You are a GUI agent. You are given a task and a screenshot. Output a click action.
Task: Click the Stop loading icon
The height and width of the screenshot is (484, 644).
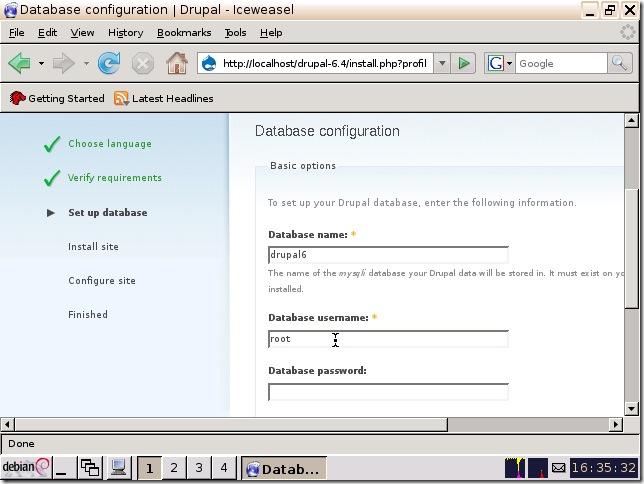tap(143, 64)
